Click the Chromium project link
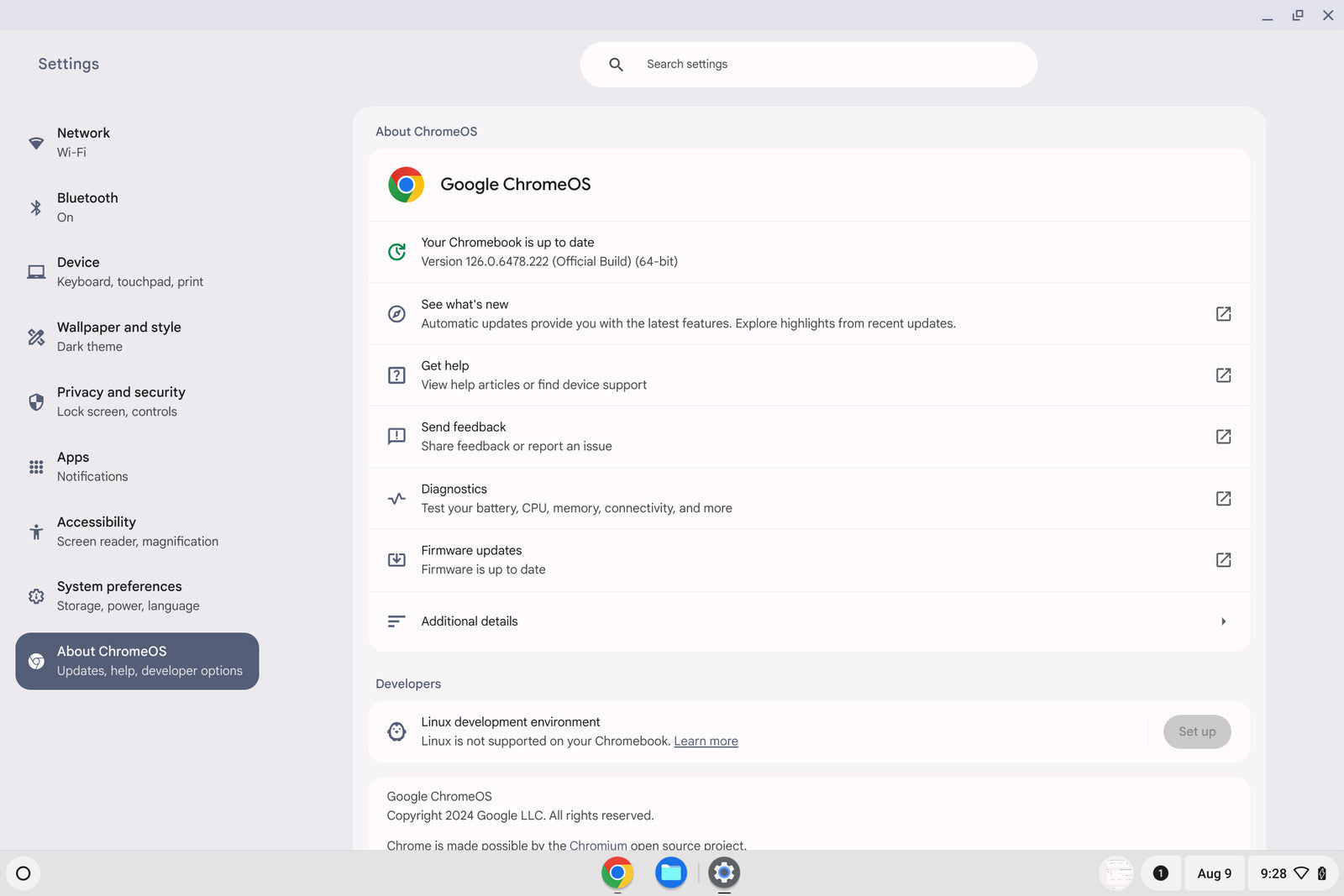This screenshot has width=1344, height=896. click(x=598, y=844)
